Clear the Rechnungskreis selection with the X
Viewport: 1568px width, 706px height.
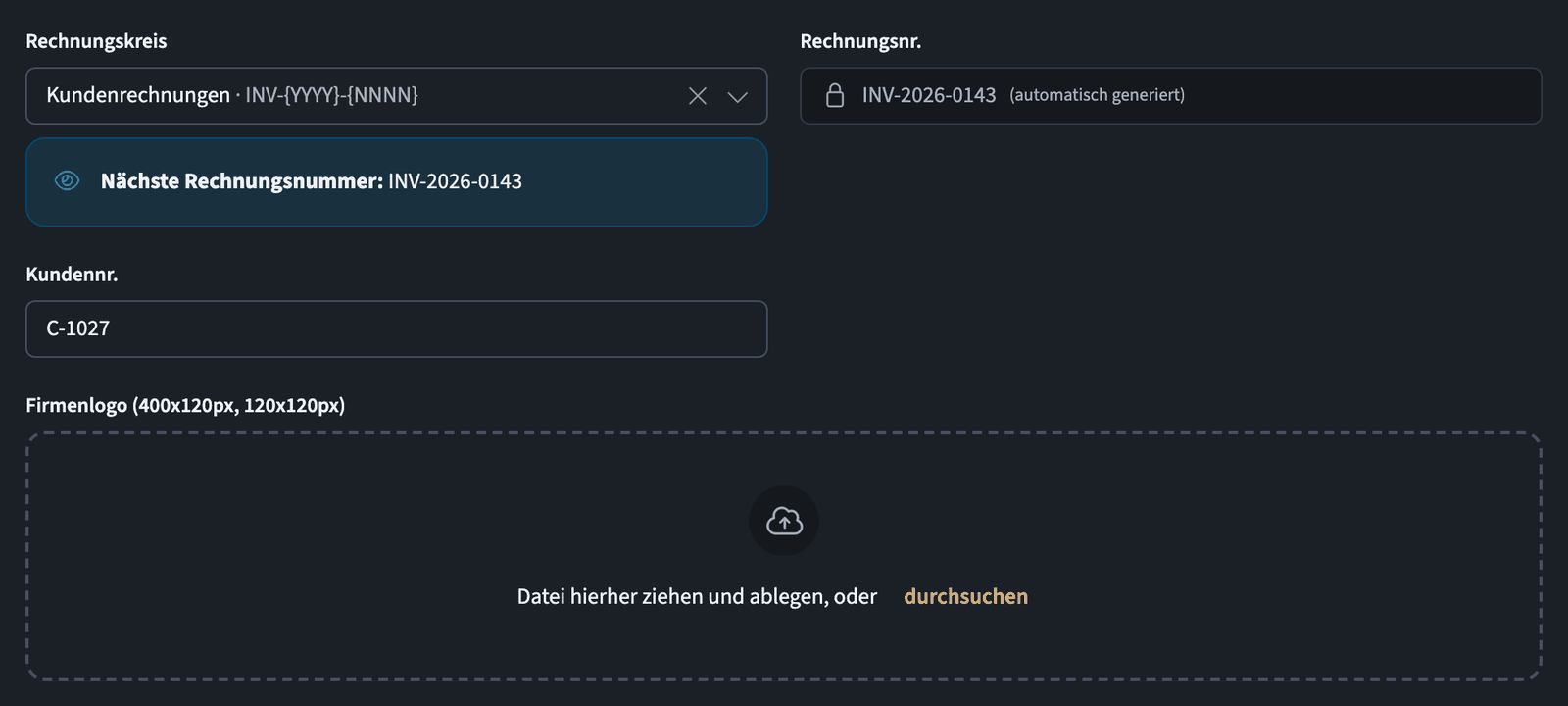(698, 96)
